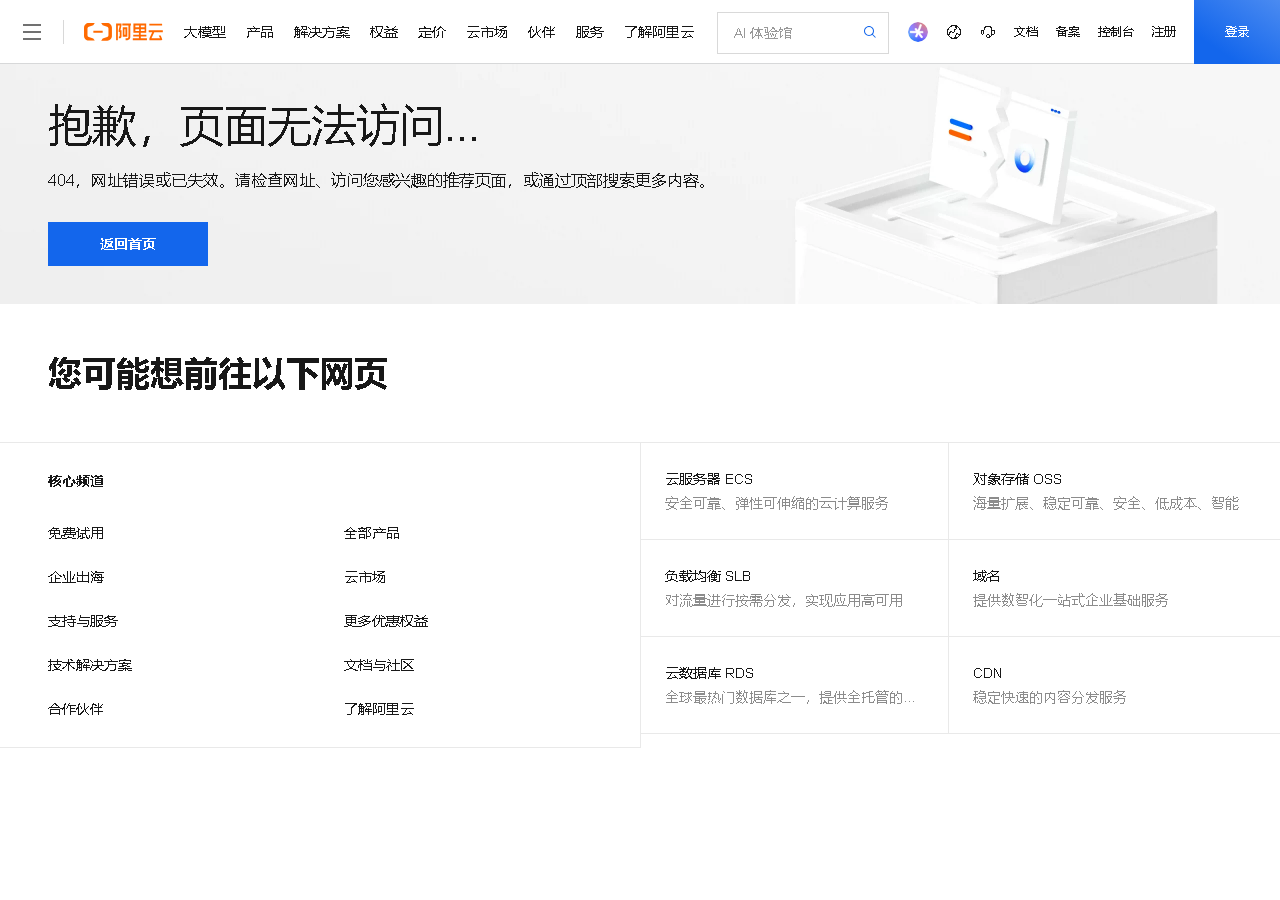The height and width of the screenshot is (900, 1280).
Task: Open the 伙伴 menu
Action: tap(541, 32)
